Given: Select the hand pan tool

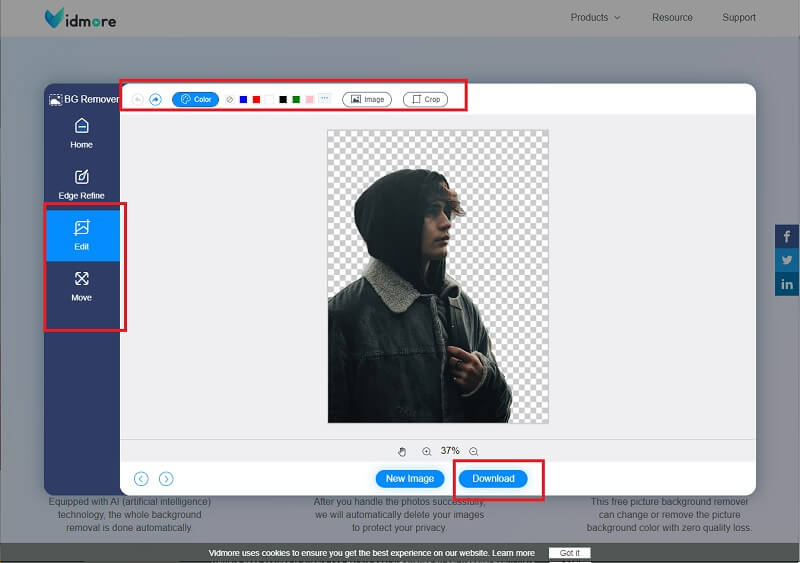Looking at the screenshot, I should point(403,451).
